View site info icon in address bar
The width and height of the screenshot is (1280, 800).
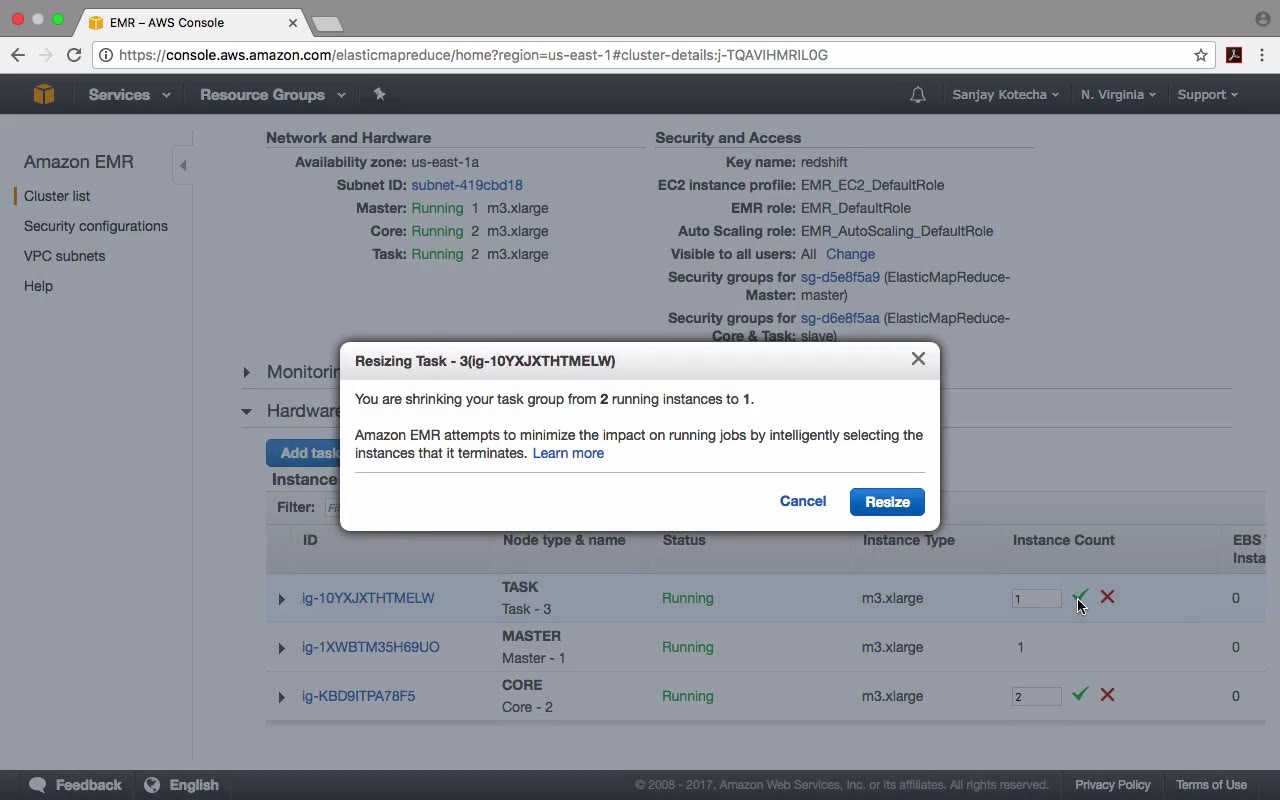tap(106, 55)
